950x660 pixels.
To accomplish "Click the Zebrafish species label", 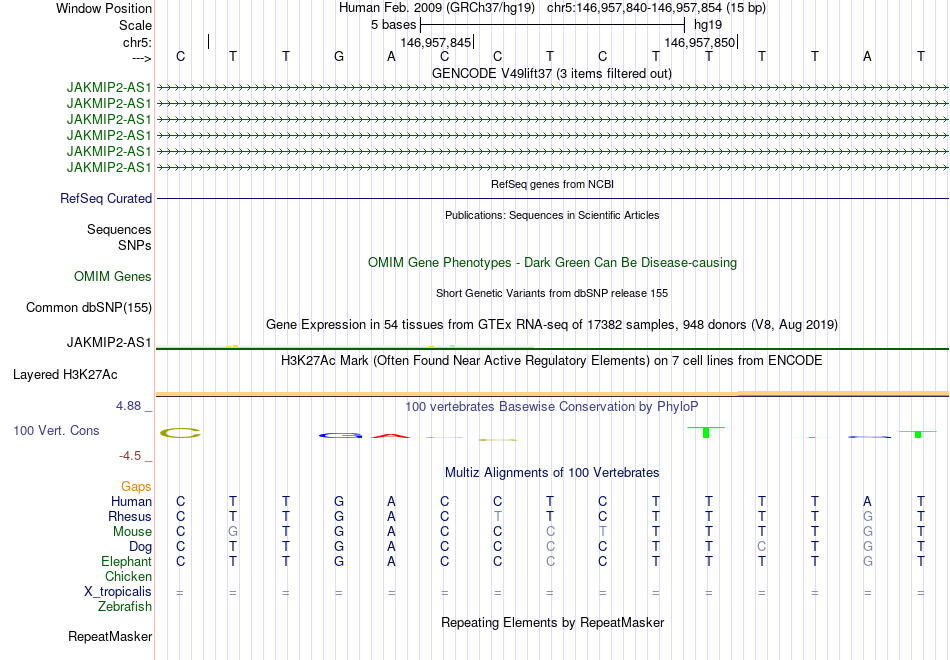I will pyautogui.click(x=125, y=606).
